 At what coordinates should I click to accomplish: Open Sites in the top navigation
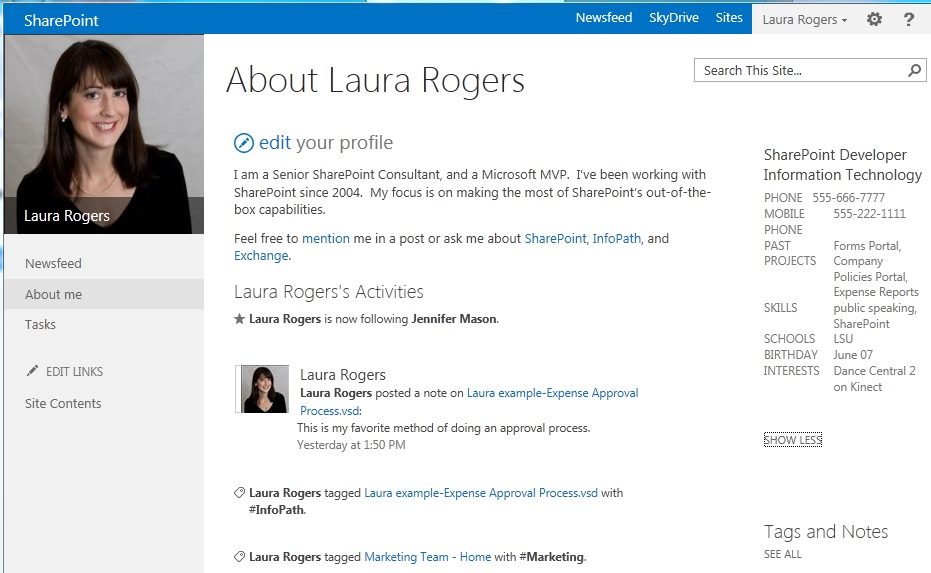click(x=729, y=18)
